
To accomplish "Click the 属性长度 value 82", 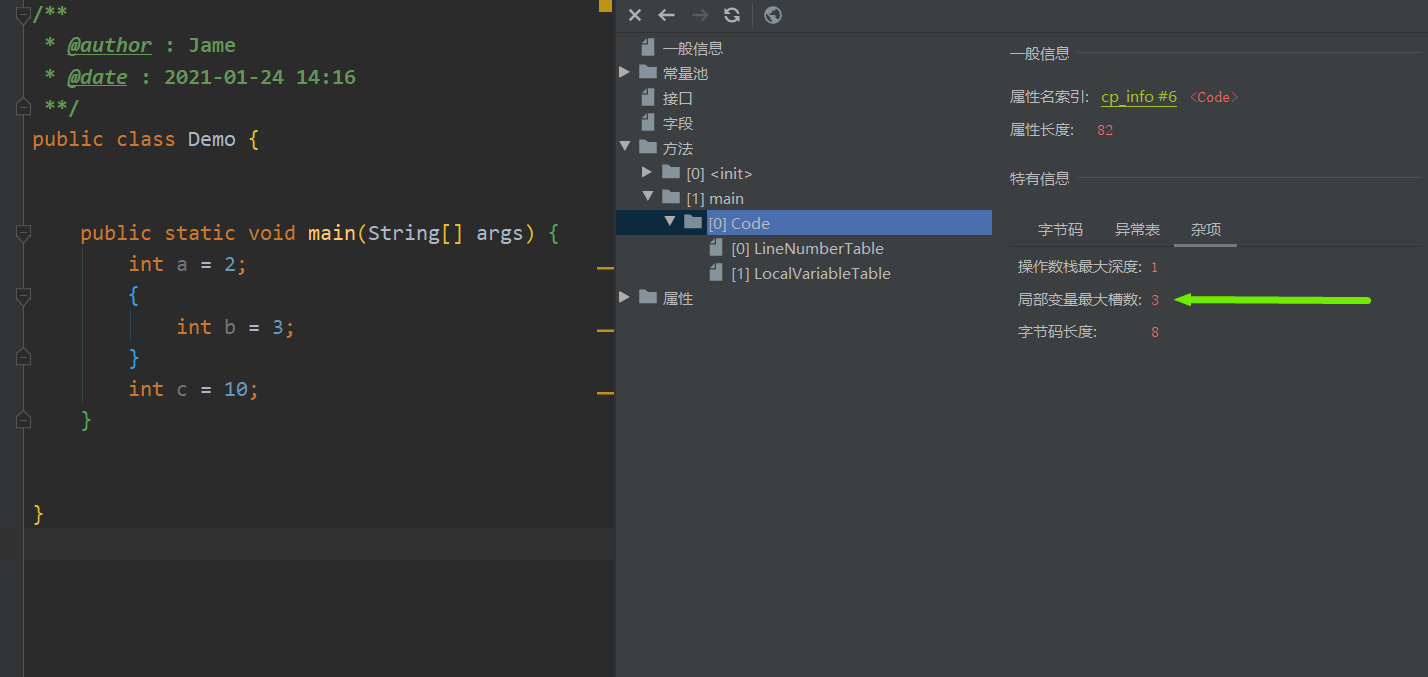I will (x=1105, y=130).
